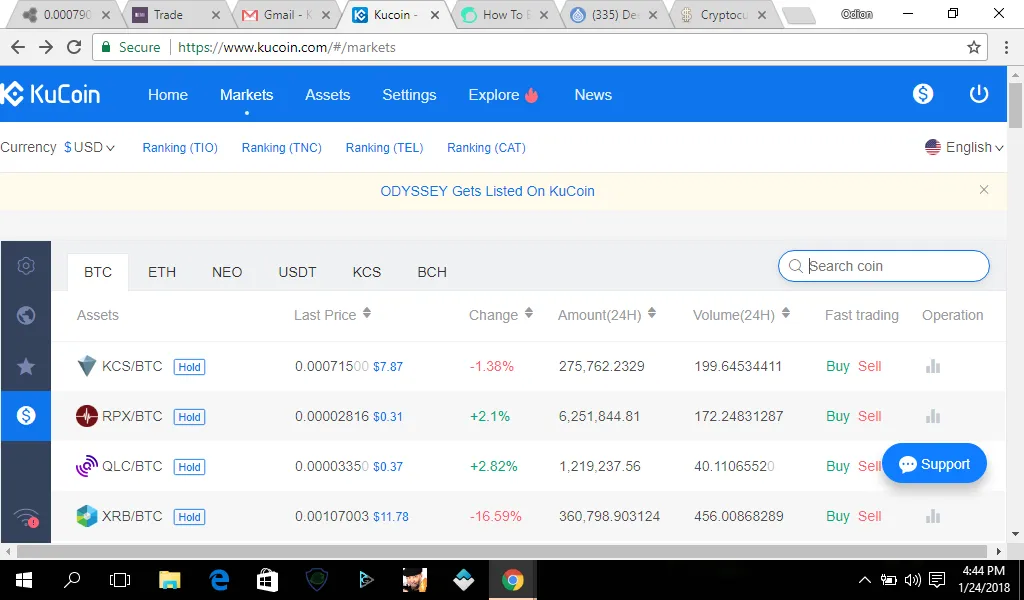Open Windows Start menu
1024x600 pixels.
[24, 580]
